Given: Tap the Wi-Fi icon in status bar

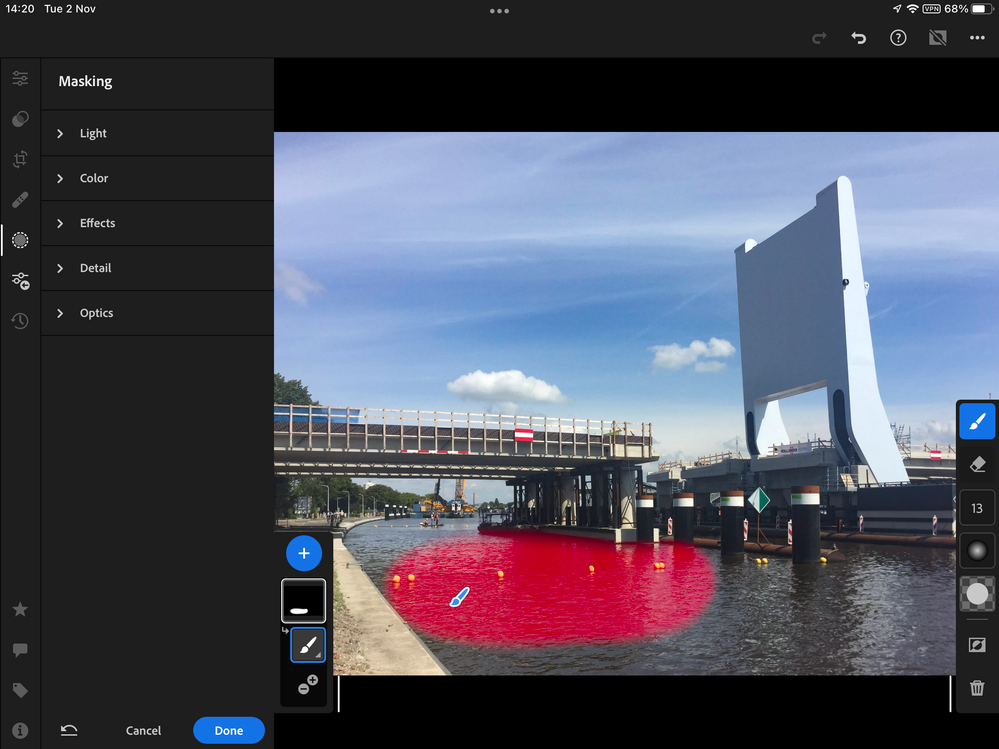Looking at the screenshot, I should pyautogui.click(x=912, y=9).
